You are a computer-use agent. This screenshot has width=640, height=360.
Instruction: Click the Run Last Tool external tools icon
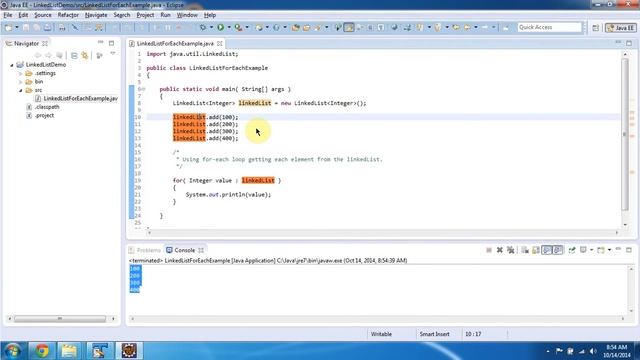pyautogui.click(x=238, y=27)
